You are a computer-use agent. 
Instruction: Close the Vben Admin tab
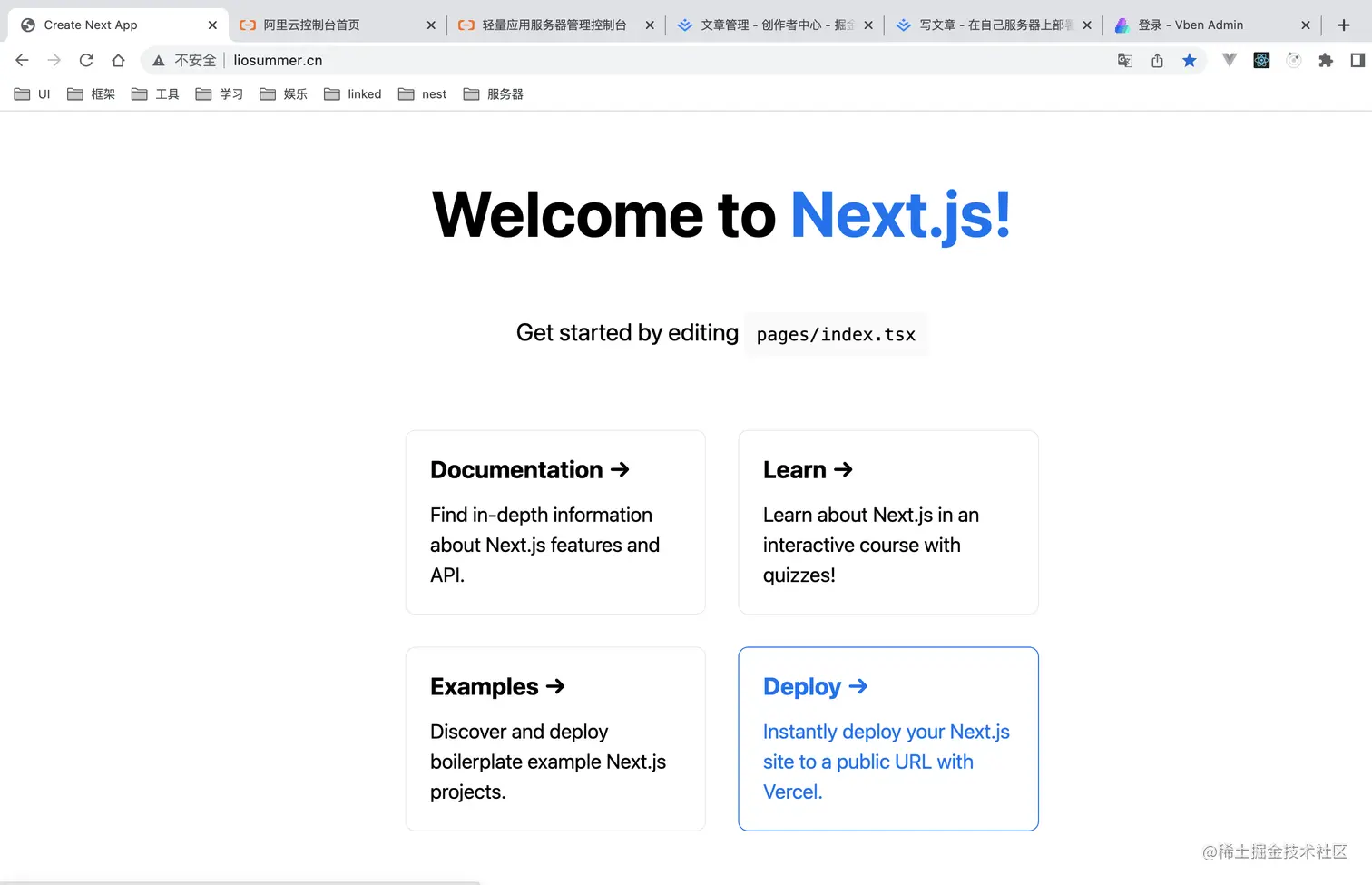pos(1306,25)
